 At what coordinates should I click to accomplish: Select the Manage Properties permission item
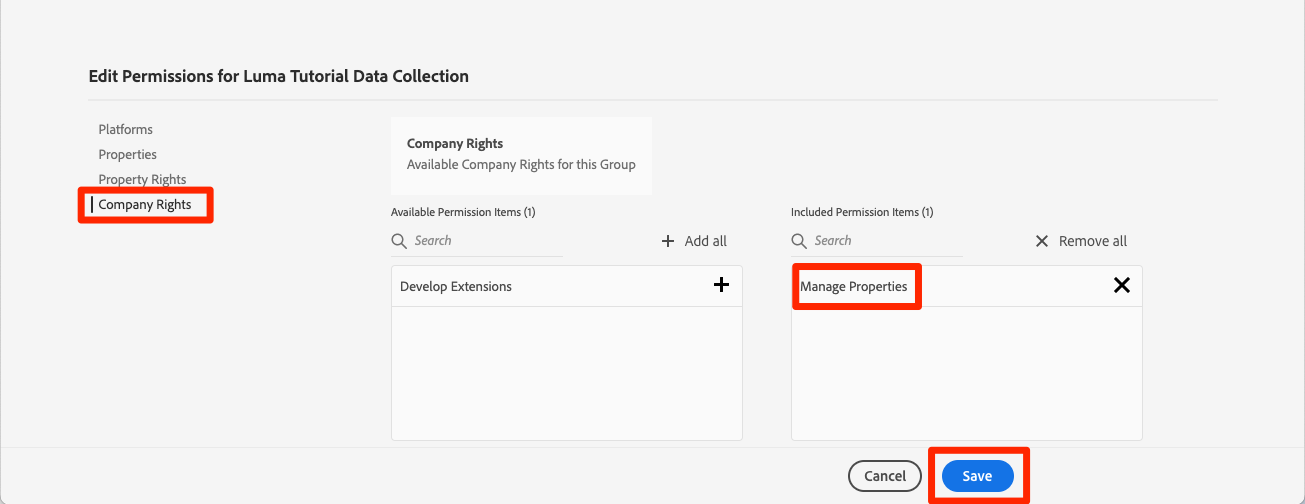pyautogui.click(x=854, y=287)
